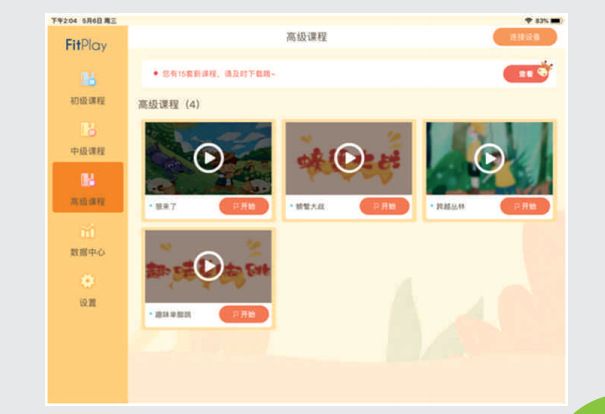Click the battery status icon
This screenshot has height=414, width=605.
(x=556, y=20)
